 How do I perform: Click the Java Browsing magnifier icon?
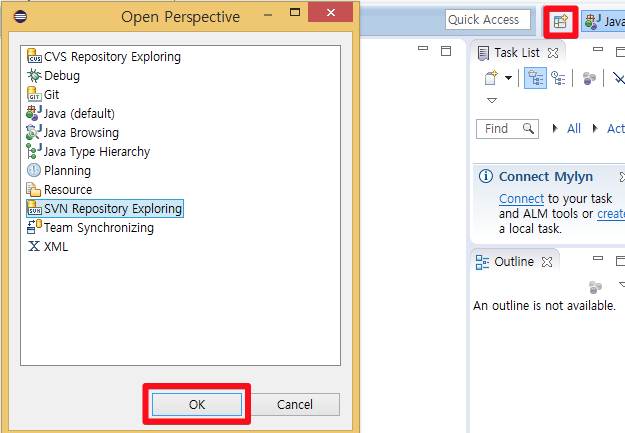tap(34, 132)
